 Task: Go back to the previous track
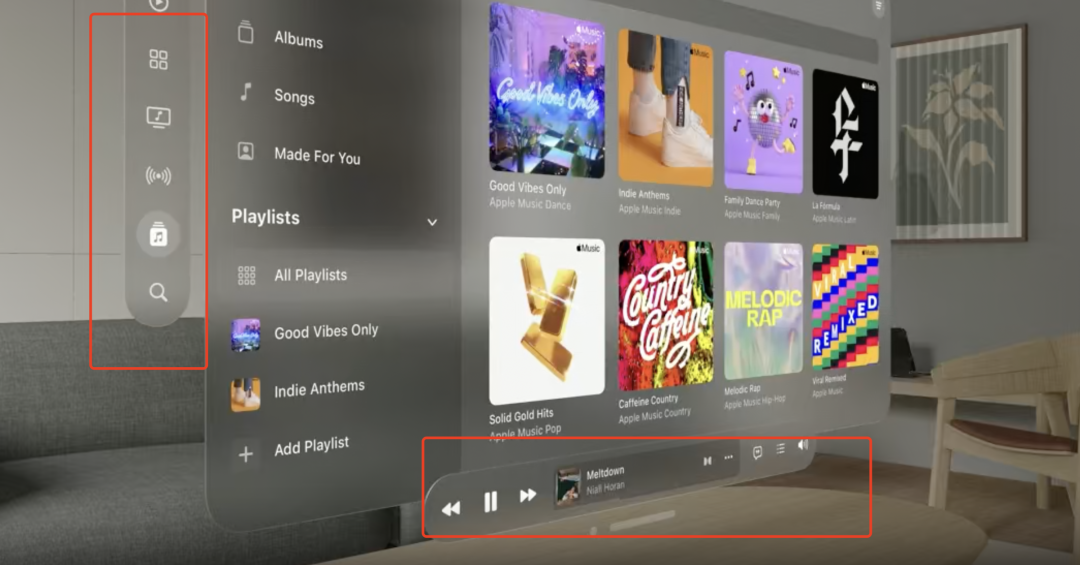[451, 508]
